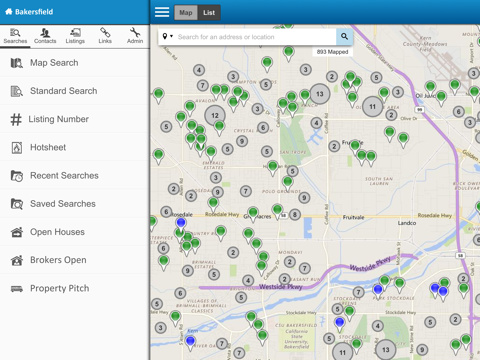Click the cluster marker labeled 12
The height and width of the screenshot is (360, 480).
215,115
